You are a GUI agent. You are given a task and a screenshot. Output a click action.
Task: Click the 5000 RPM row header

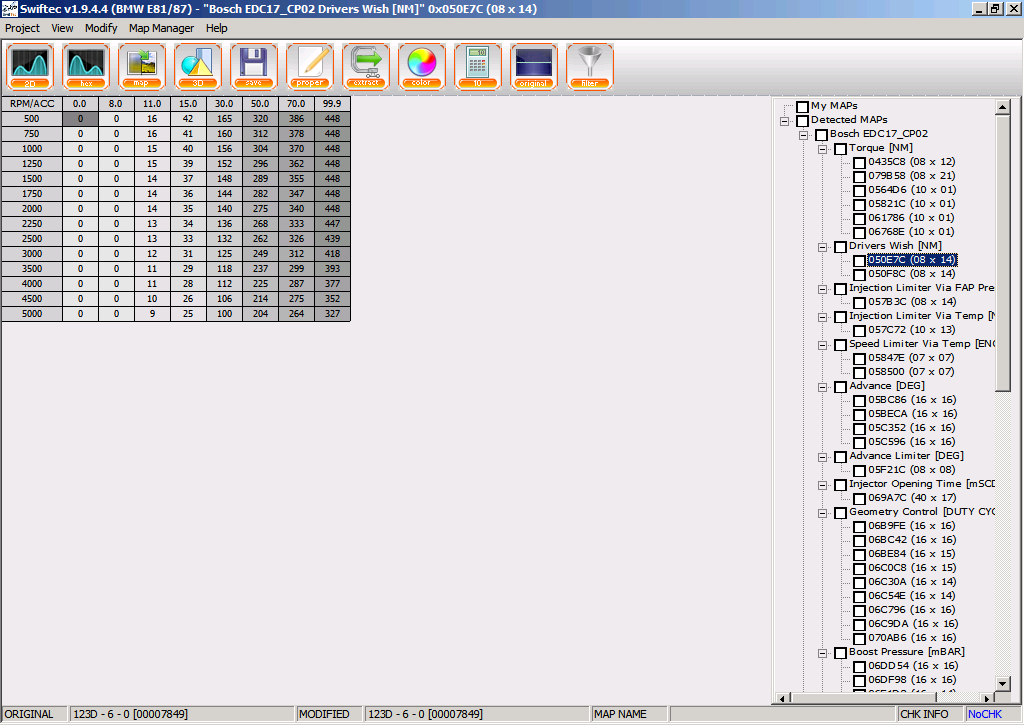32,314
